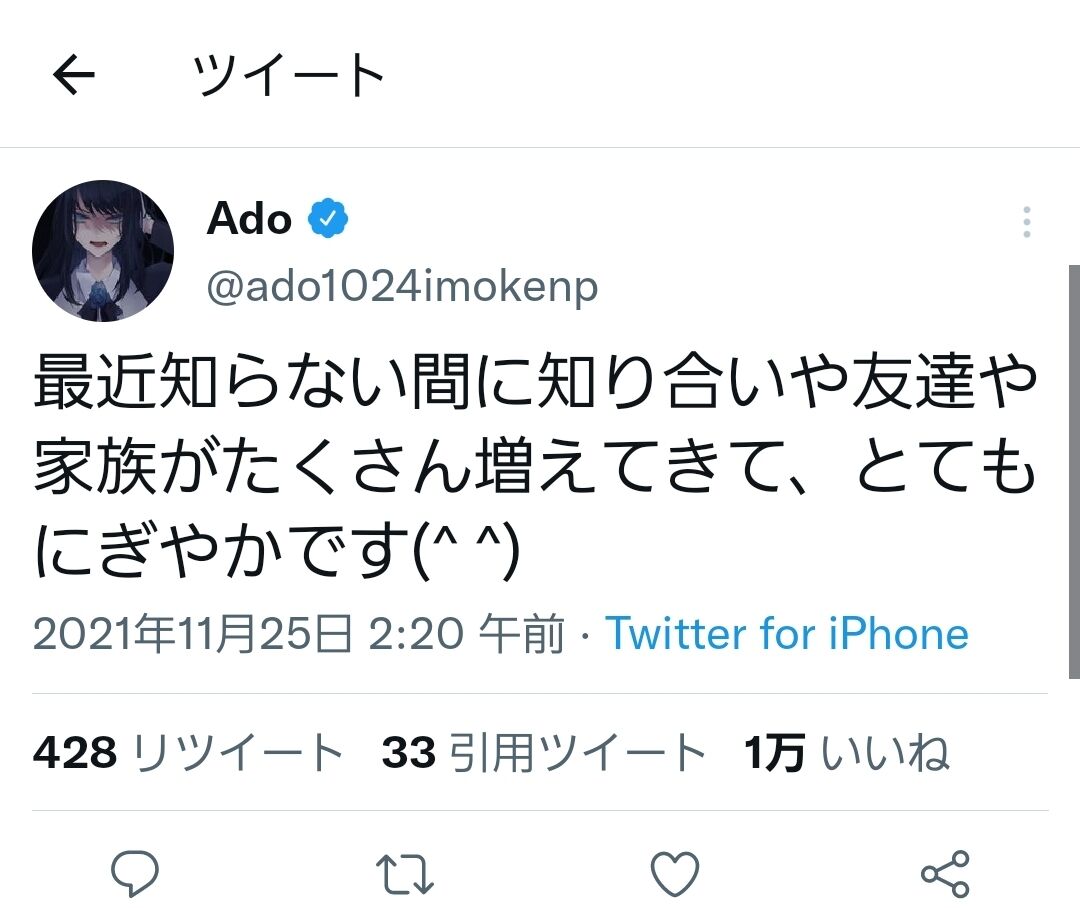
Task: Go back using the left arrow
Action: (73, 75)
